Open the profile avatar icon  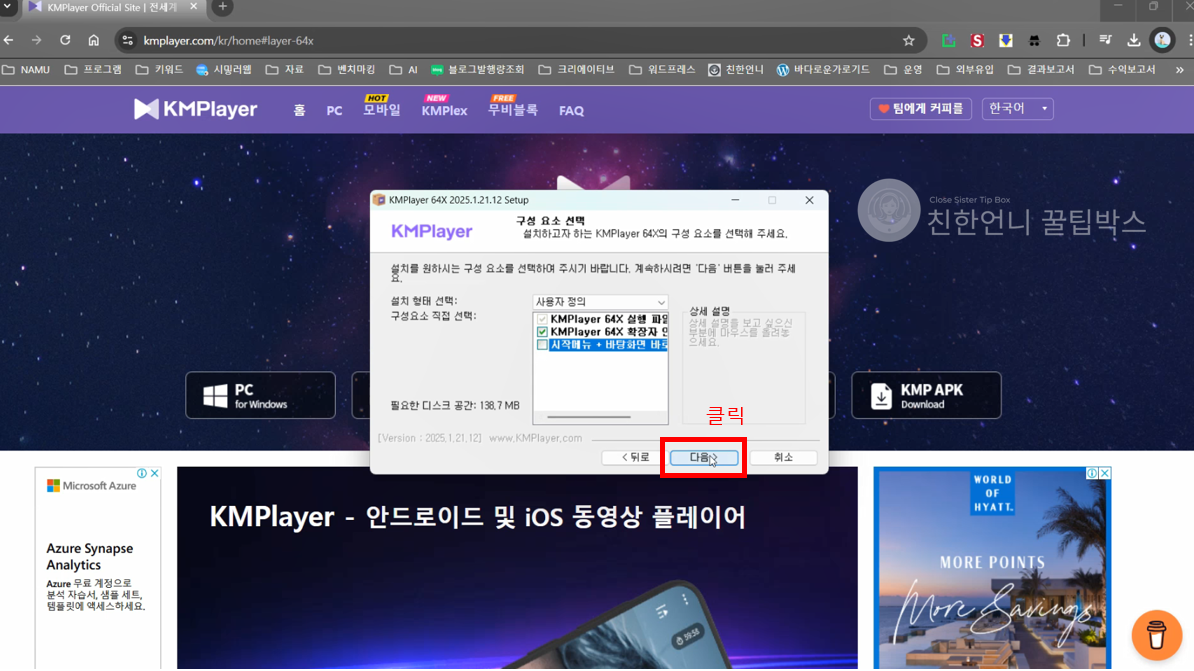pos(1162,40)
